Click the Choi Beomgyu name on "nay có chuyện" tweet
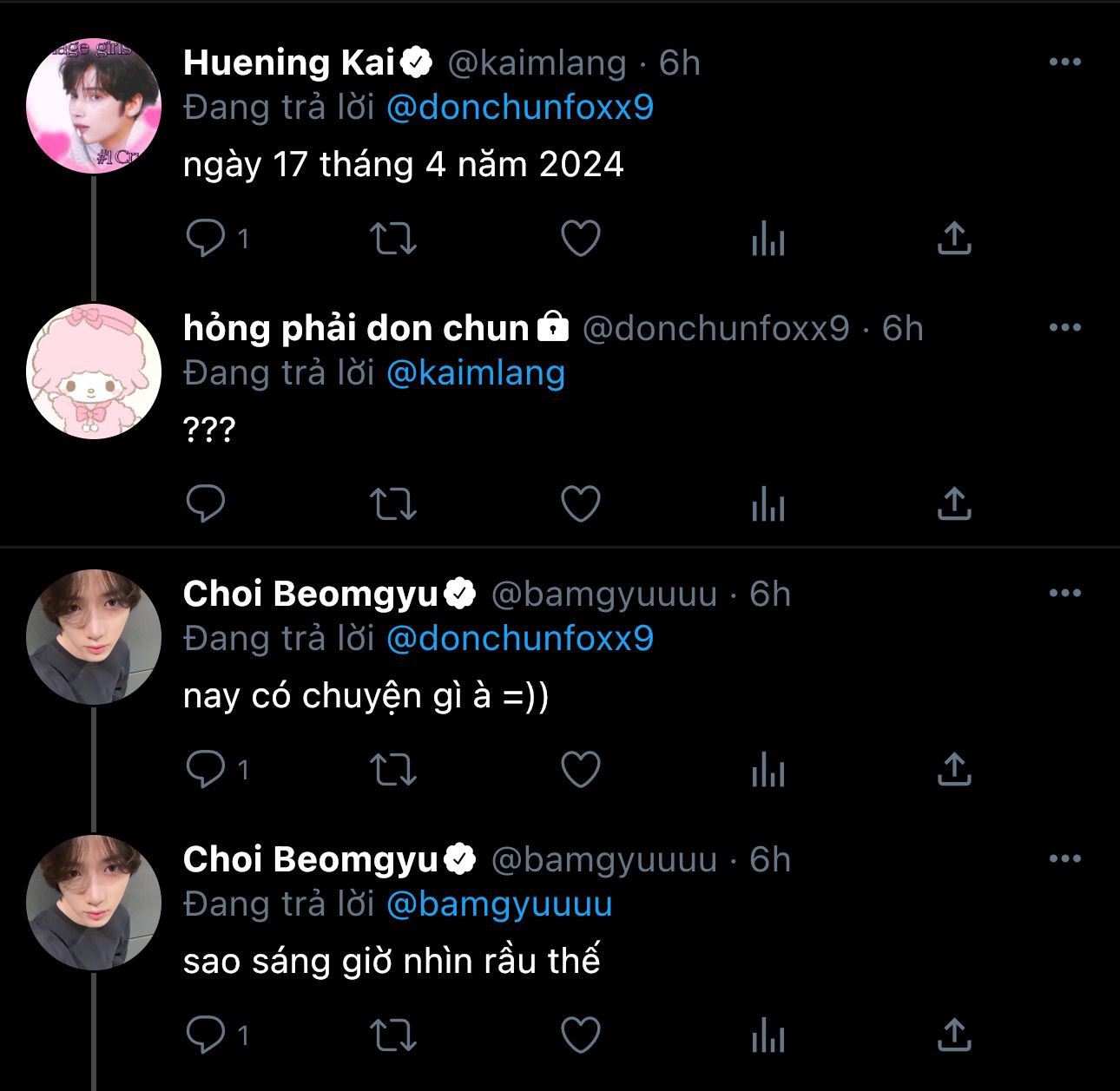This screenshot has width=1120, height=1091. (310, 594)
